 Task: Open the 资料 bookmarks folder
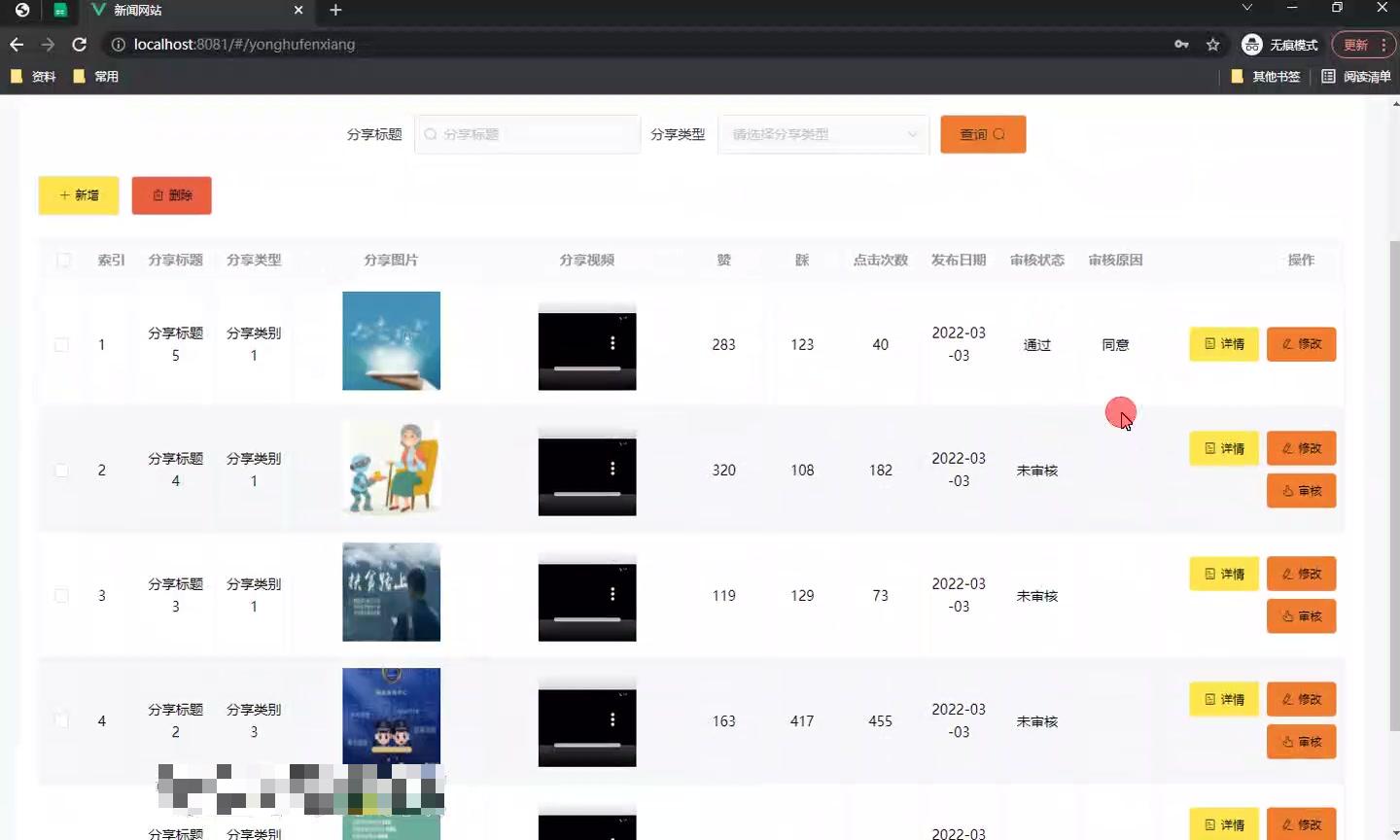coord(33,76)
